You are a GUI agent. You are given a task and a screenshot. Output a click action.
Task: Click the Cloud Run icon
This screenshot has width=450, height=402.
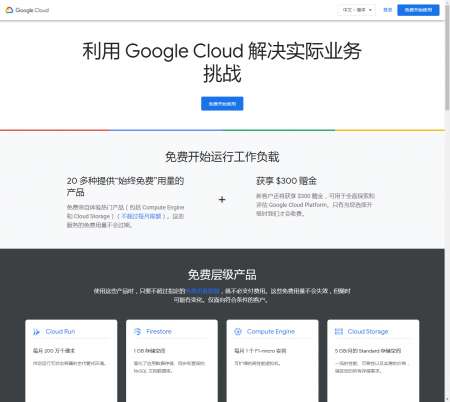[36, 332]
